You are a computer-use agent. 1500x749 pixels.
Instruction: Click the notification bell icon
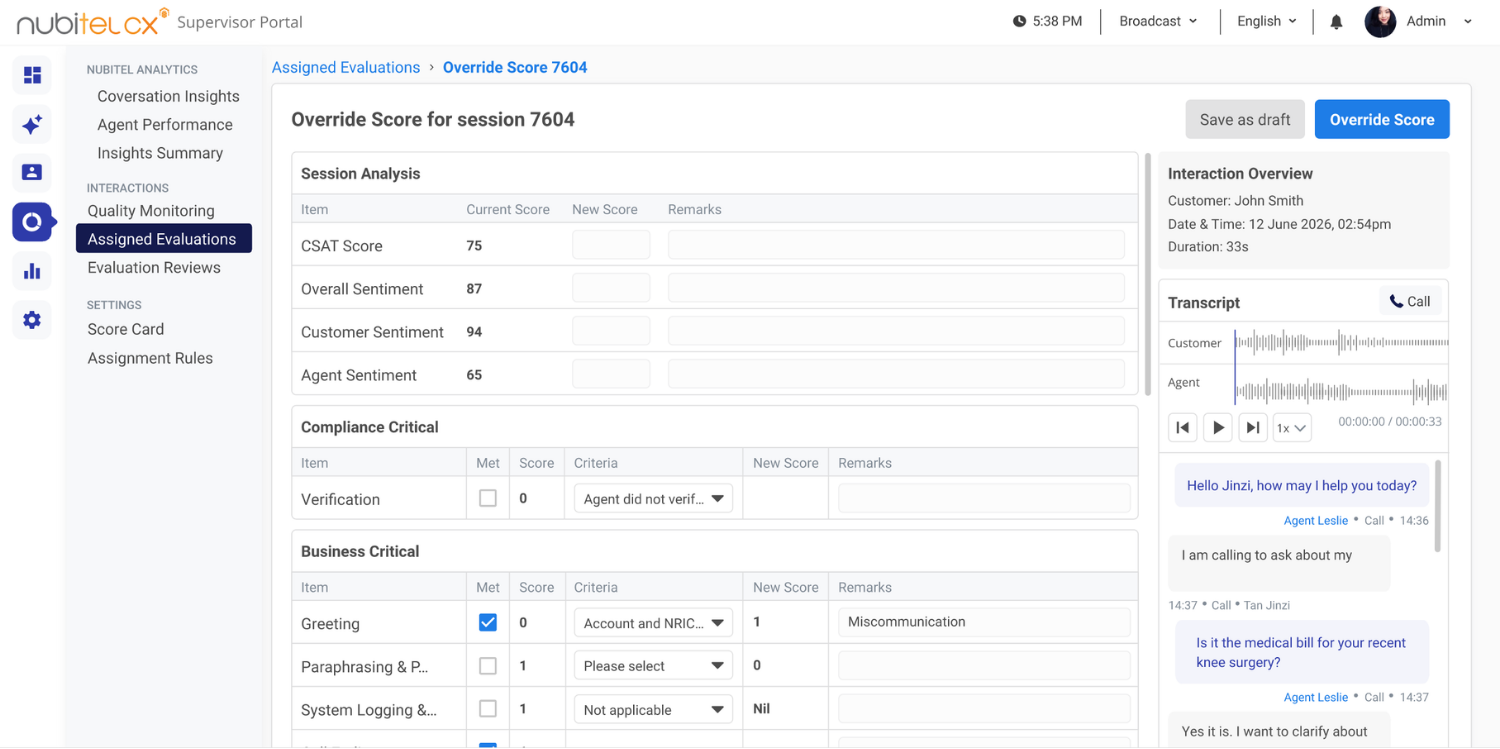click(x=1336, y=22)
